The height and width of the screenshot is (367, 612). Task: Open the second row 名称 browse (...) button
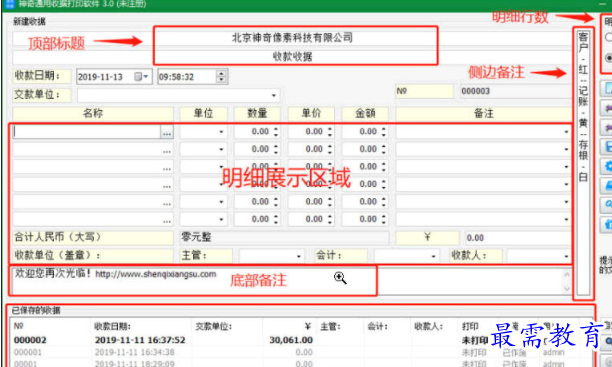[167, 150]
